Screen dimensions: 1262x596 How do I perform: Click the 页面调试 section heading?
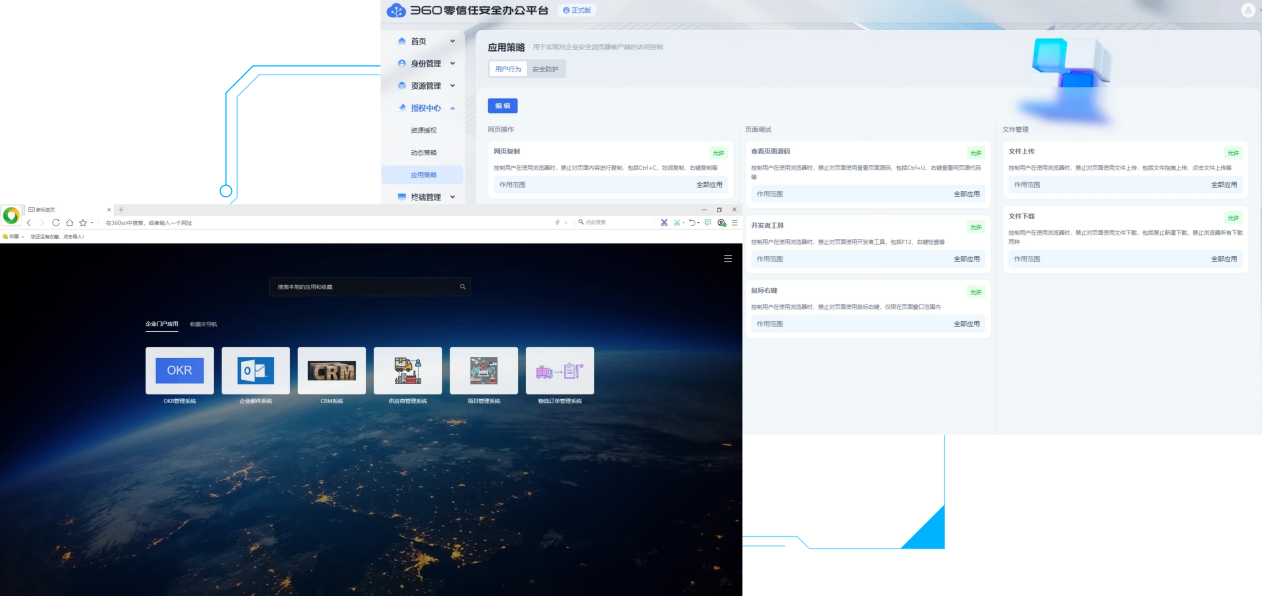click(x=758, y=129)
